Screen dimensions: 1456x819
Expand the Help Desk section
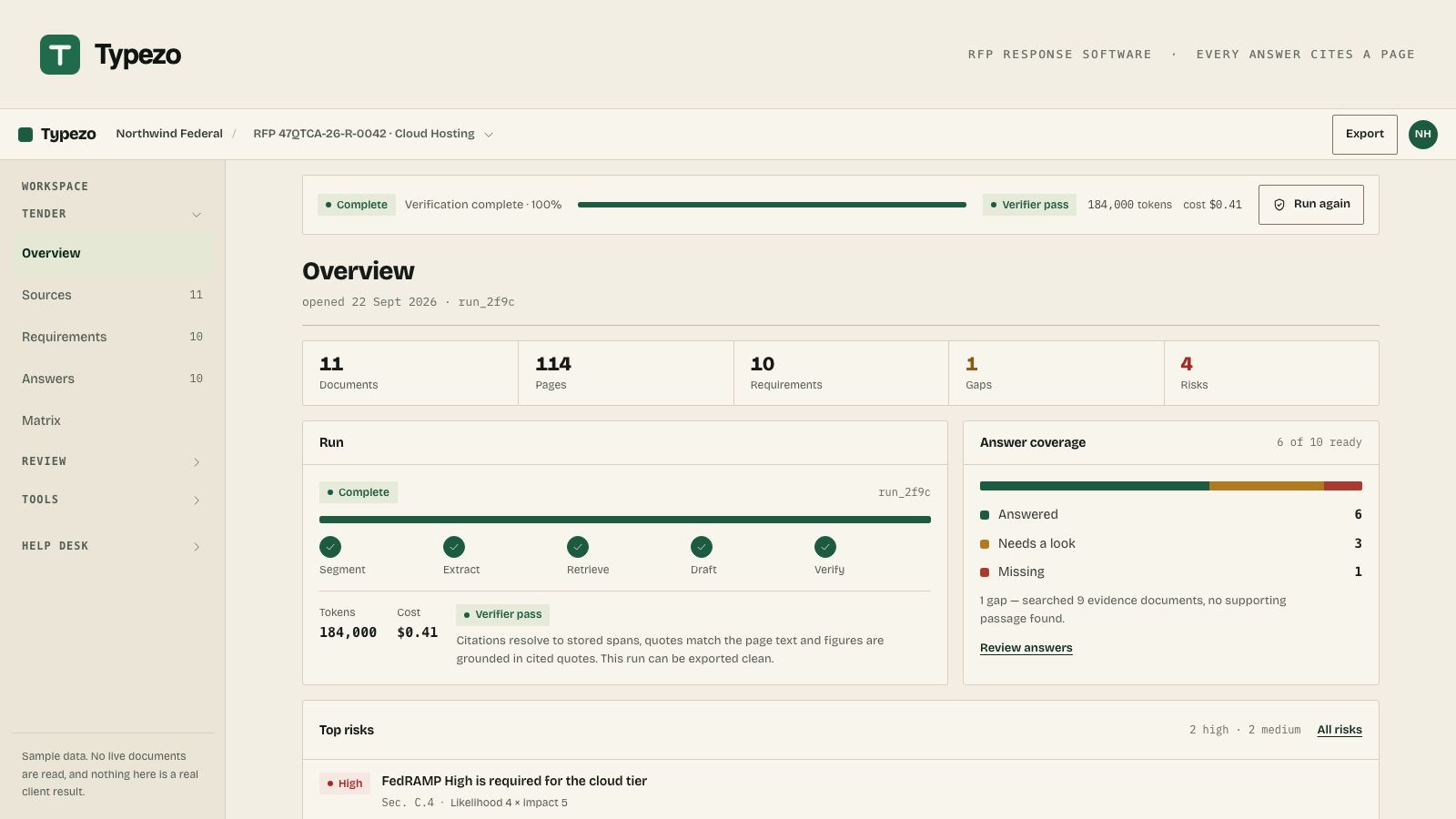coord(113,546)
